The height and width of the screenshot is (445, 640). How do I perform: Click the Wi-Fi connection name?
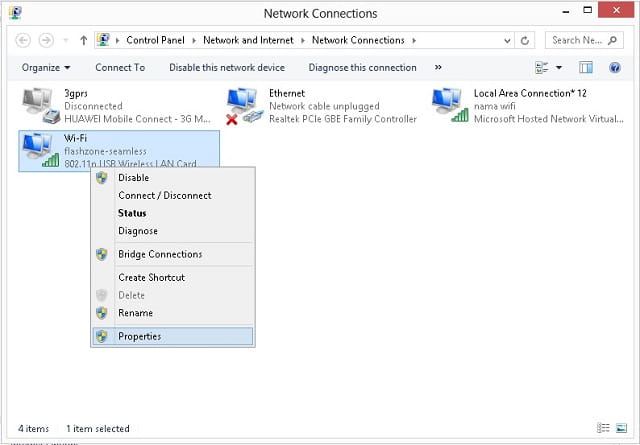[x=76, y=138]
